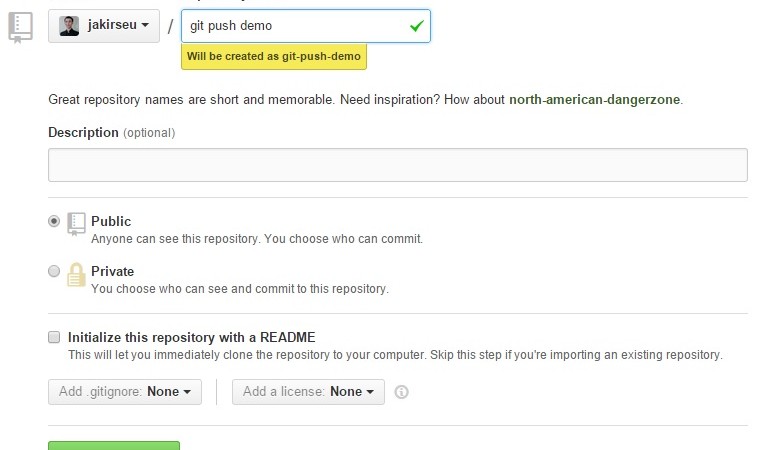Expand the Add .gitignore dropdown
The width and height of the screenshot is (783, 450).
pyautogui.click(x=124, y=392)
